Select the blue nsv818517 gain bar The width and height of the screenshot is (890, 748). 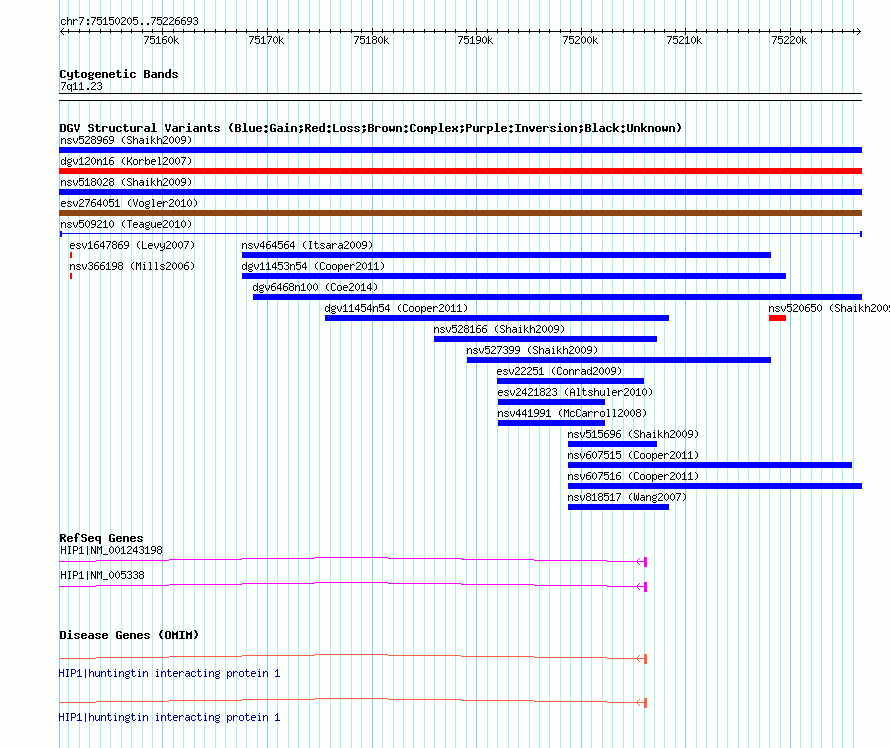tap(618, 507)
